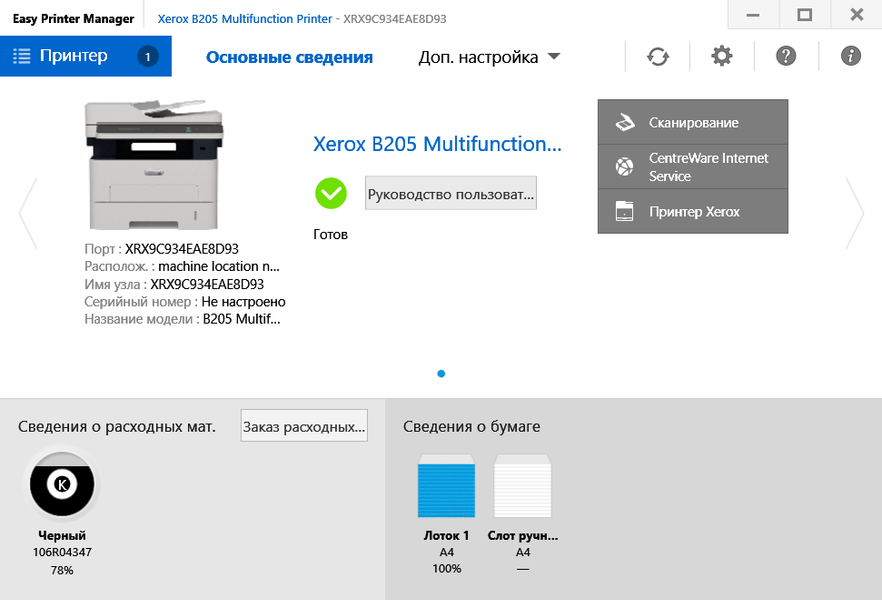
Task: Expand the Доп. настройка dropdown
Action: tap(489, 57)
